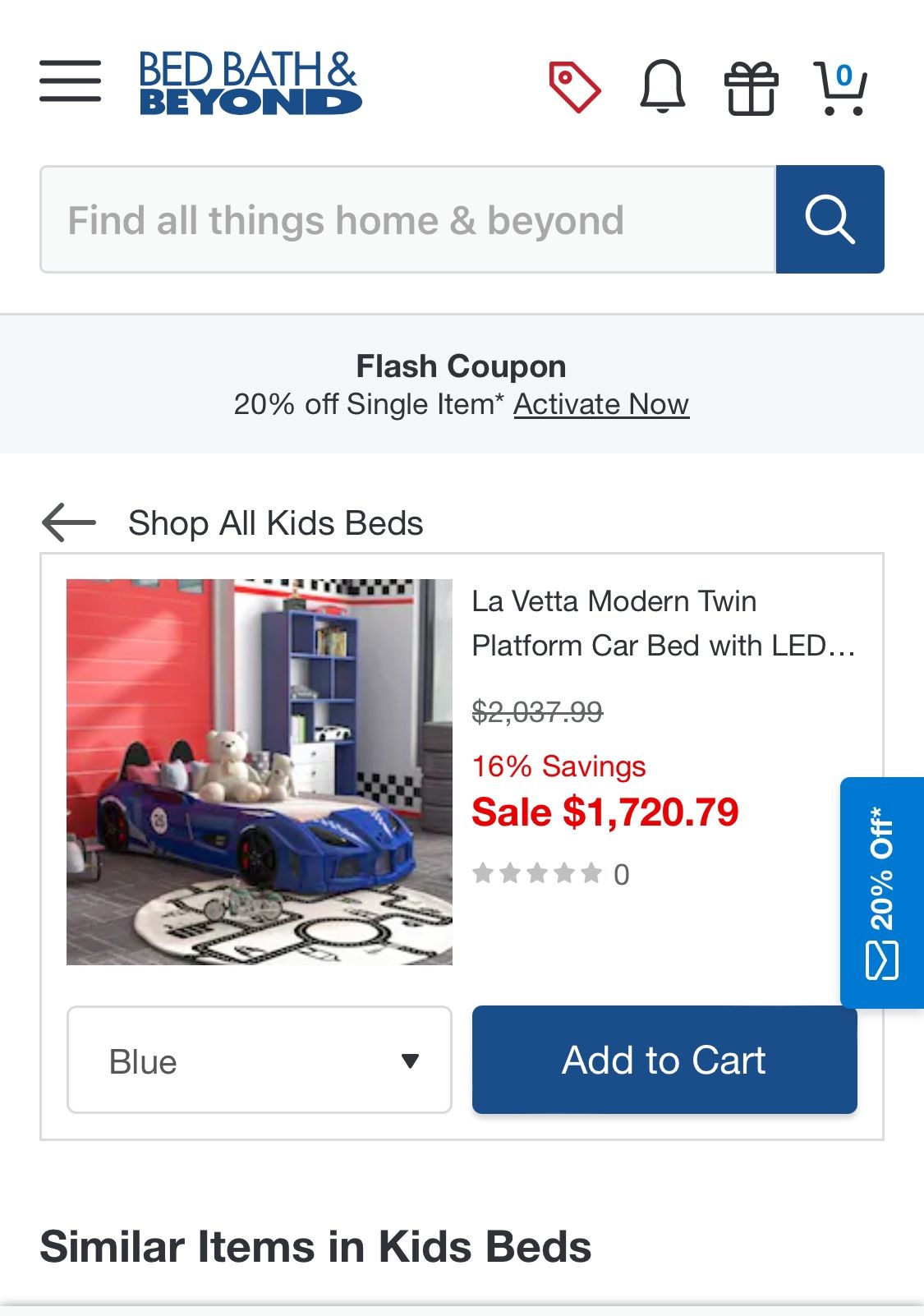This screenshot has width=924, height=1316.
Task: Open gift registry via the gift box icon
Action: point(752,88)
